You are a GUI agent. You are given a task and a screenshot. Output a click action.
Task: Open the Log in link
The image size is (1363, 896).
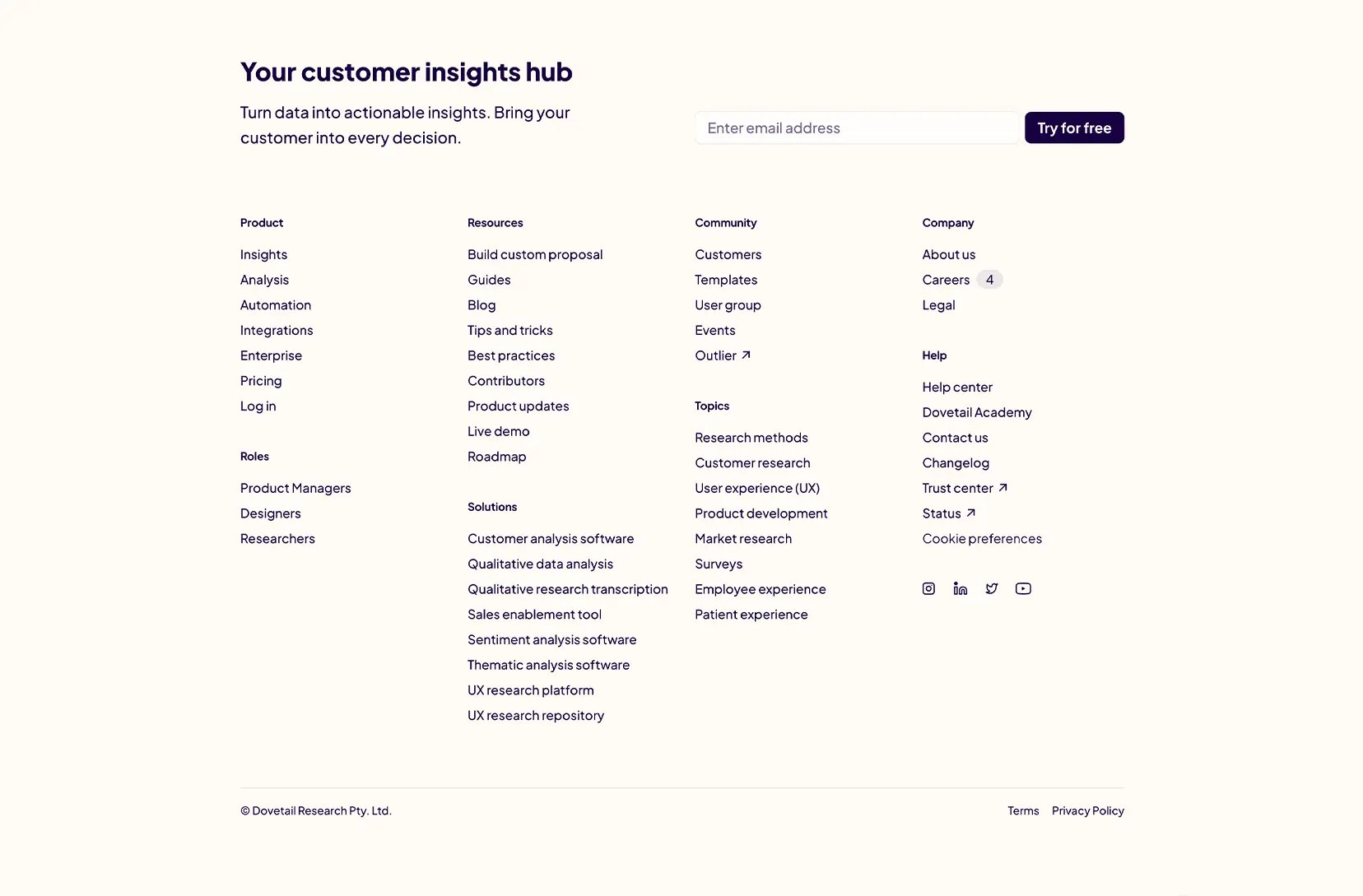coord(258,406)
